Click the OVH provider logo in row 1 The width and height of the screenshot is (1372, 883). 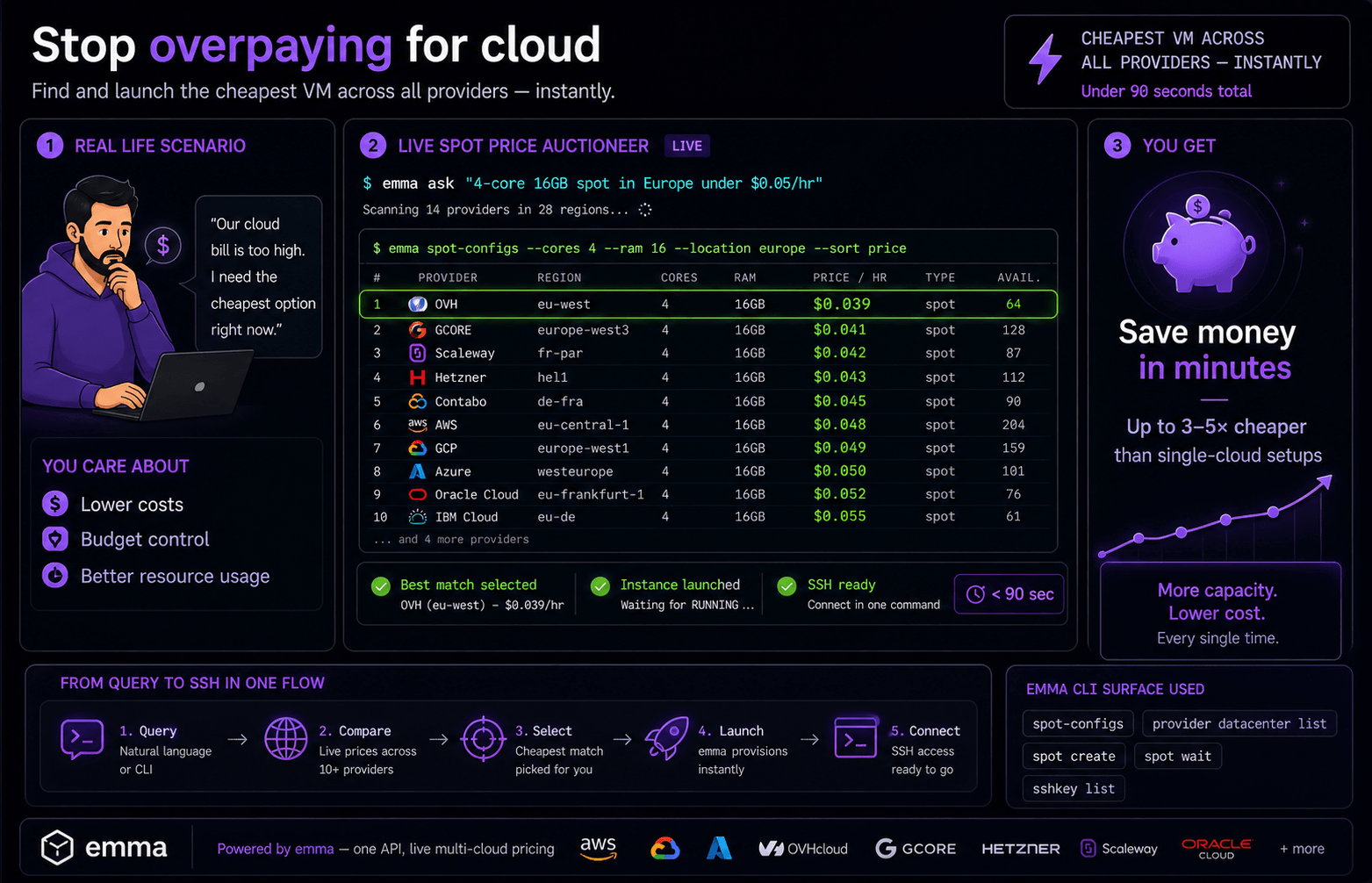coord(418,305)
